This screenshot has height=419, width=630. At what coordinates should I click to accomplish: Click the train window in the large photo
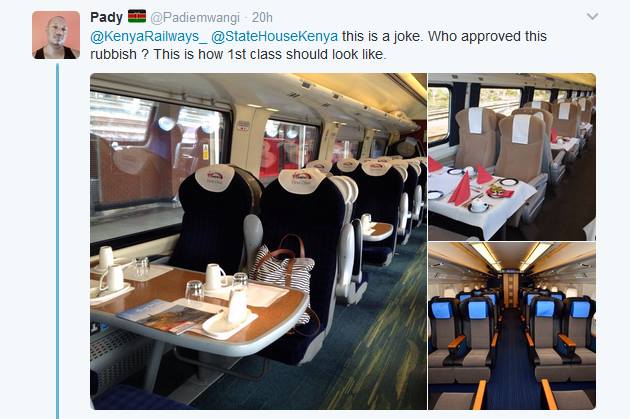tap(159, 151)
